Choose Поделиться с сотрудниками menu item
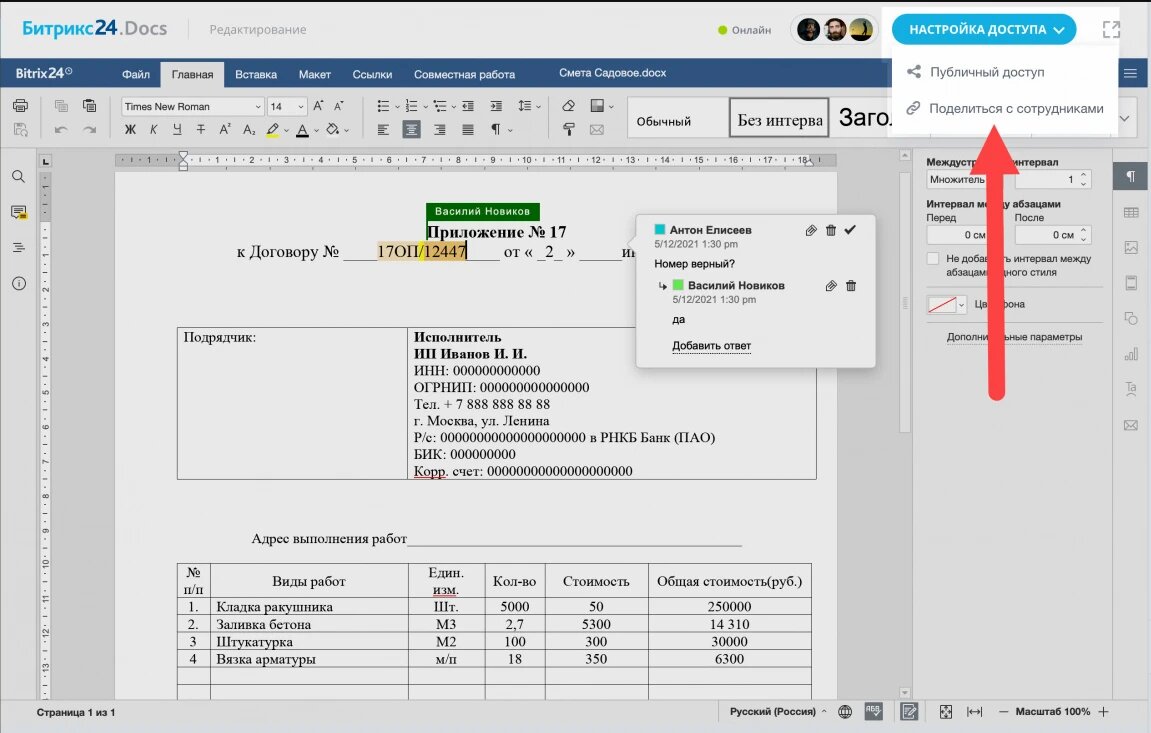This screenshot has width=1151, height=733. point(1004,108)
